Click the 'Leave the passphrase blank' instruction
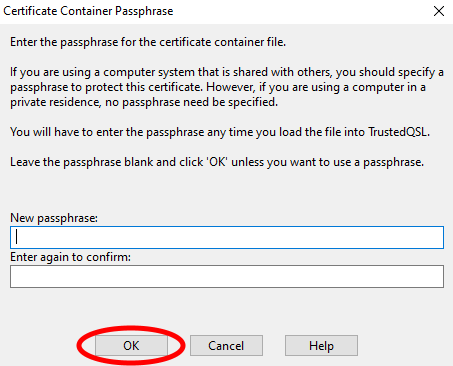453x366 pixels. coord(217,162)
